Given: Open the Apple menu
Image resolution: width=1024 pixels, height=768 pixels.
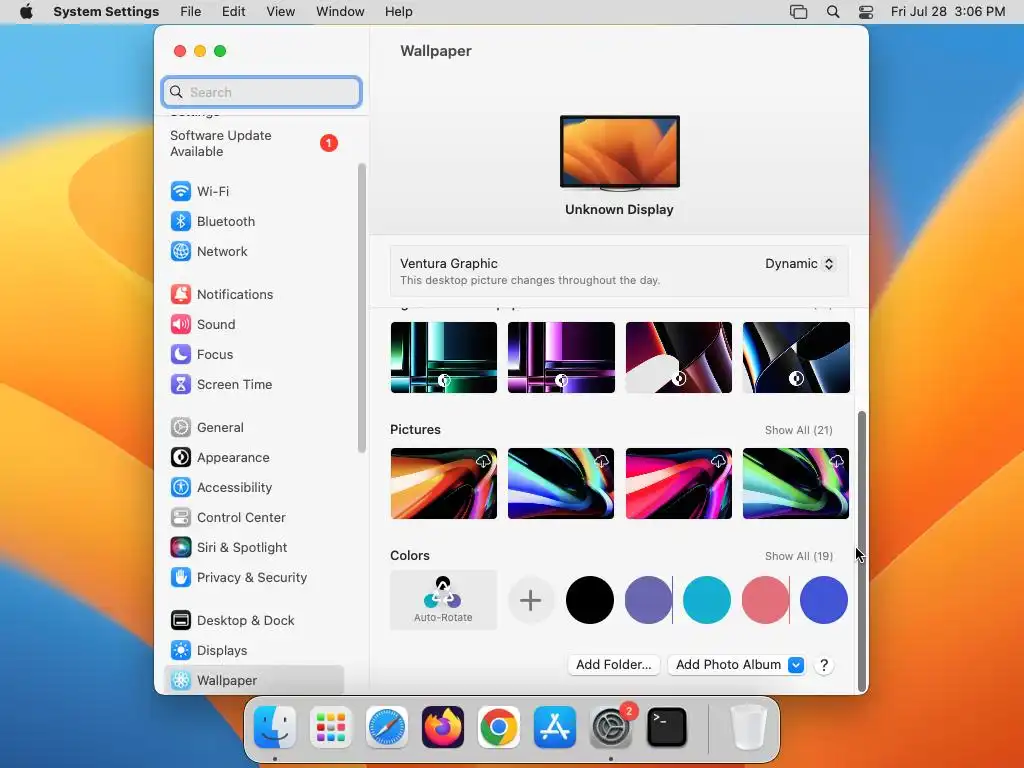Looking at the screenshot, I should click(26, 12).
